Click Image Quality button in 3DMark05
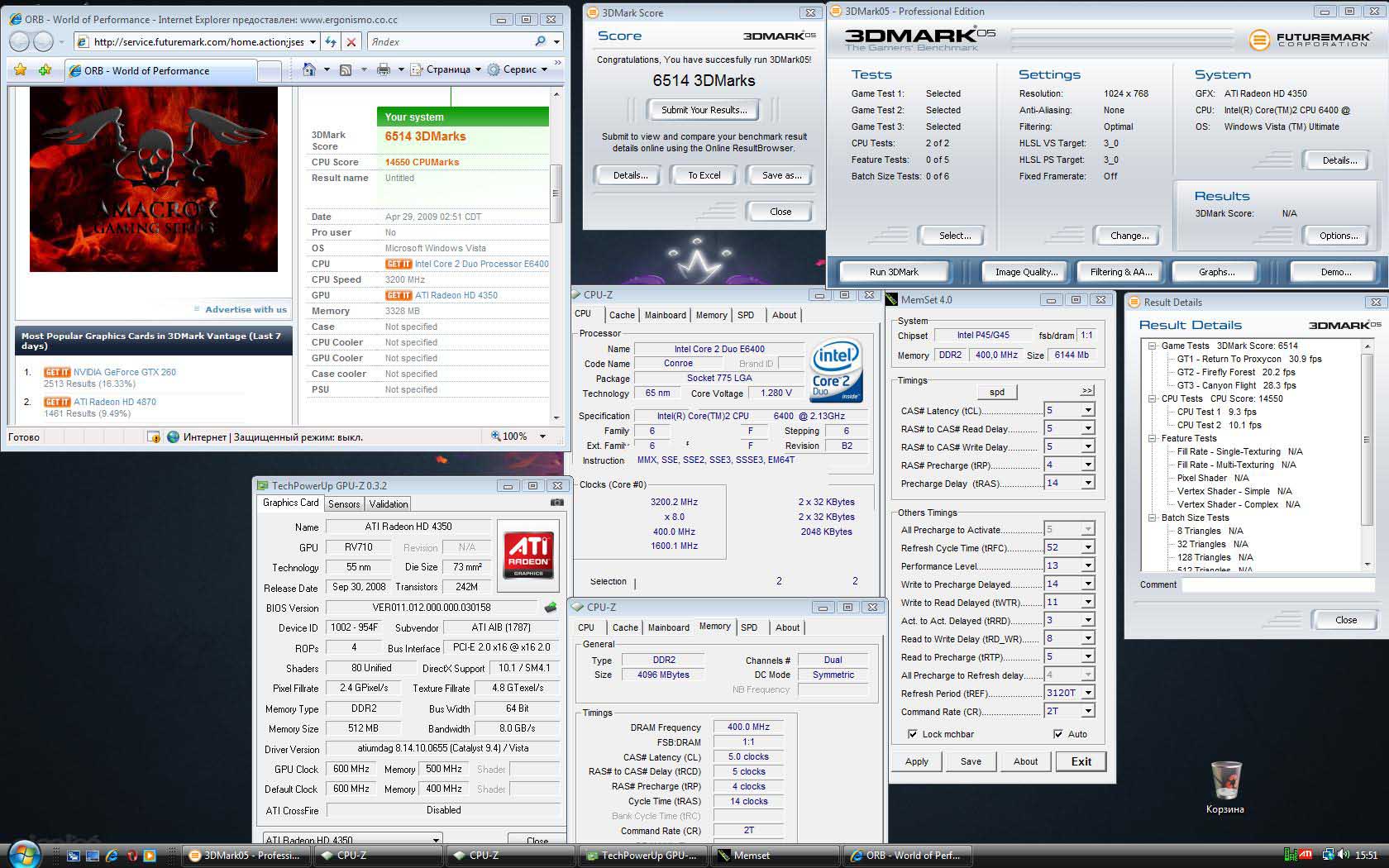Image resolution: width=1389 pixels, height=868 pixels. pos(1026,272)
